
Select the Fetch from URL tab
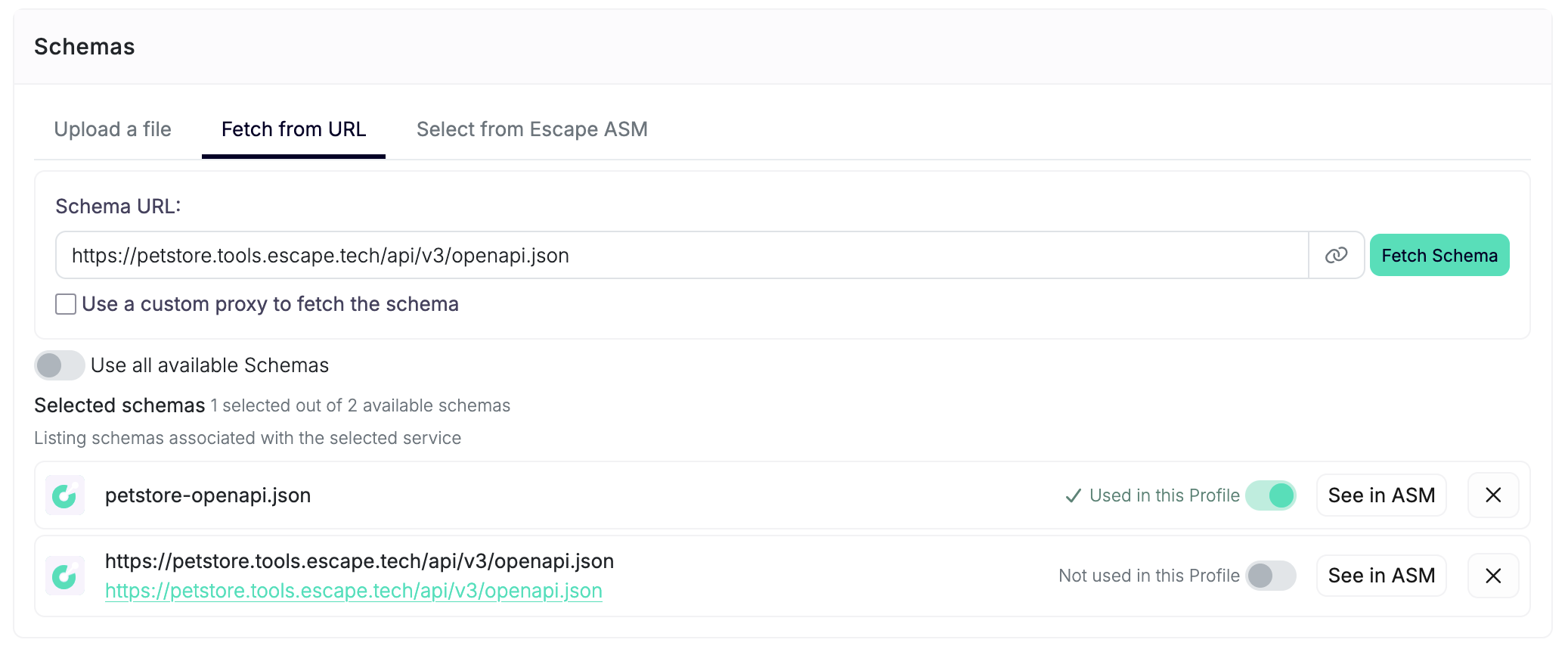pos(293,129)
